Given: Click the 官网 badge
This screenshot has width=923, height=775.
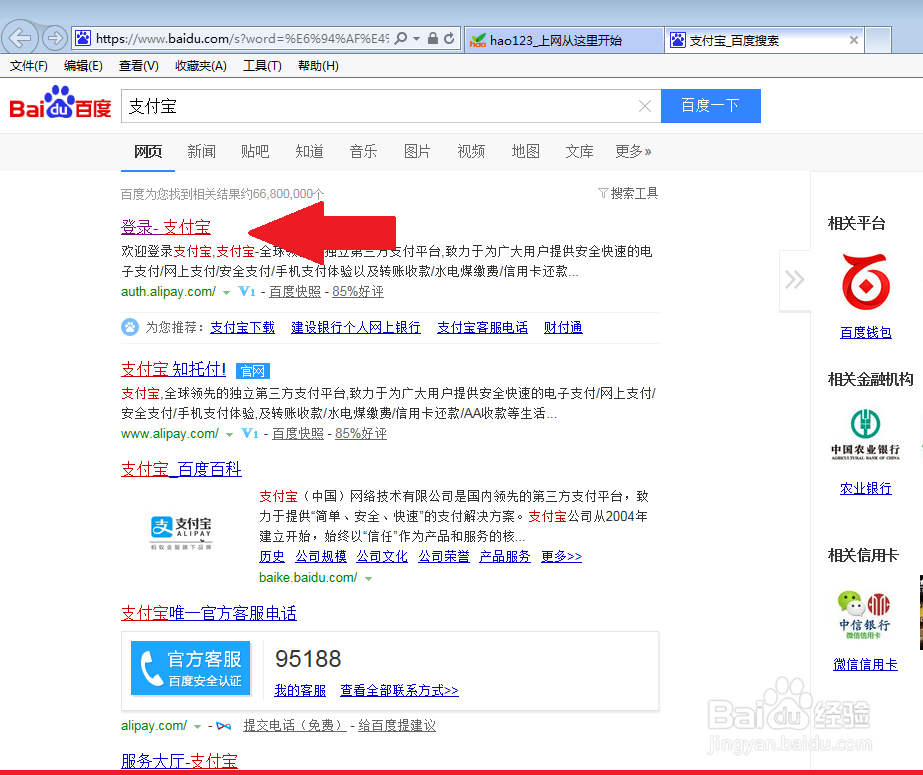Looking at the screenshot, I should point(253,371).
